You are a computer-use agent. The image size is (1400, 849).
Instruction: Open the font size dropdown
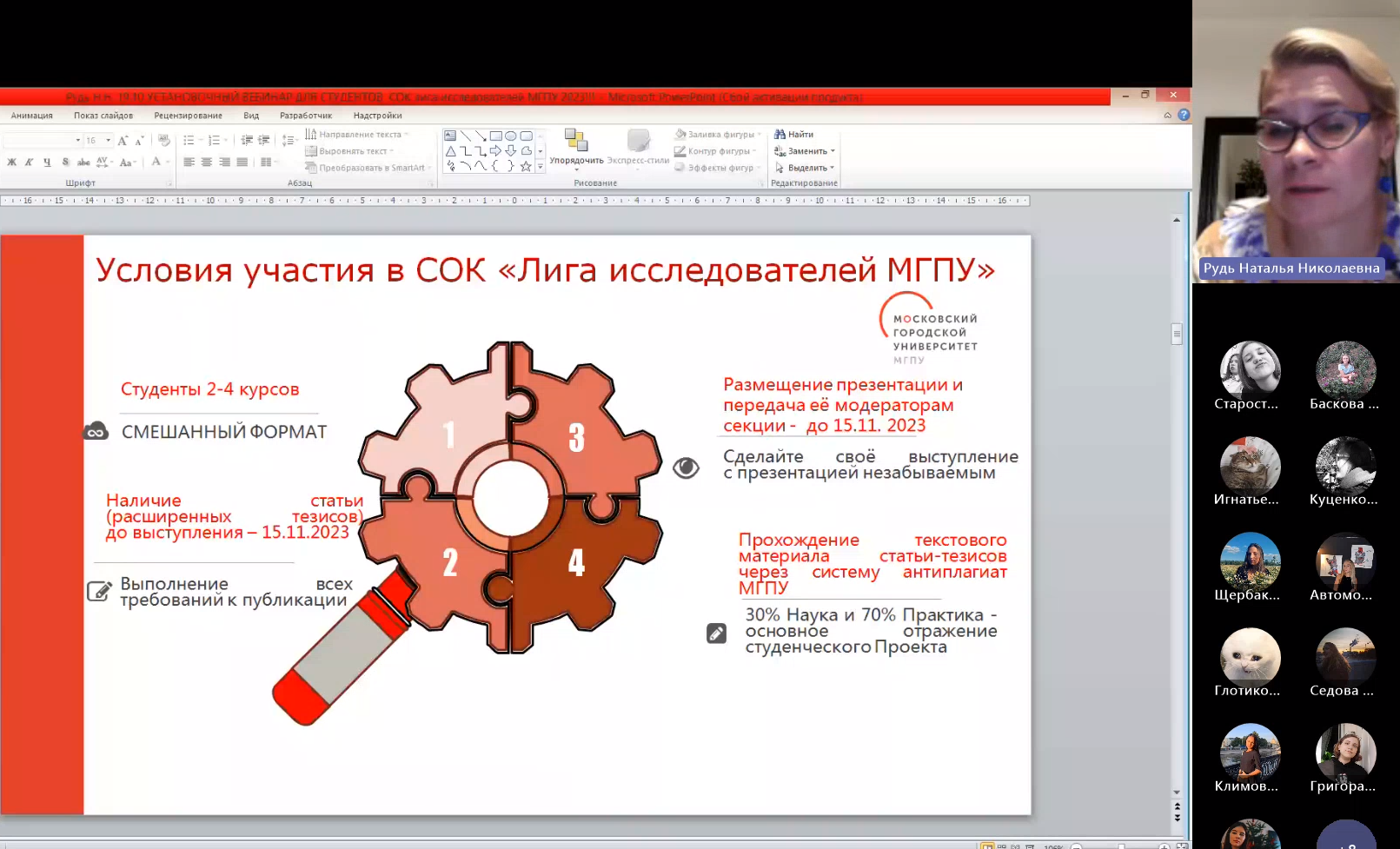[108, 141]
